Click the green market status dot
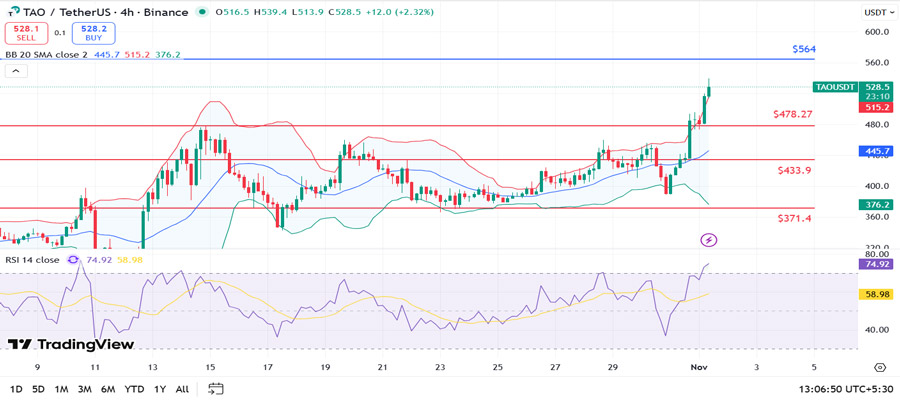The width and height of the screenshot is (900, 400). (x=204, y=13)
